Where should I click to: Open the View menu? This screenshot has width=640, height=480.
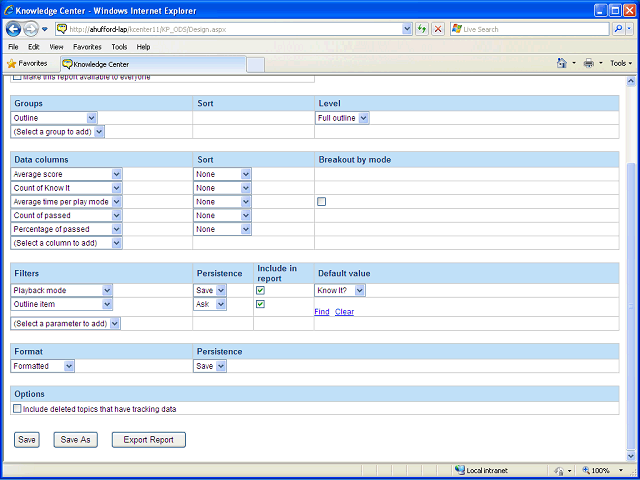click(x=56, y=47)
